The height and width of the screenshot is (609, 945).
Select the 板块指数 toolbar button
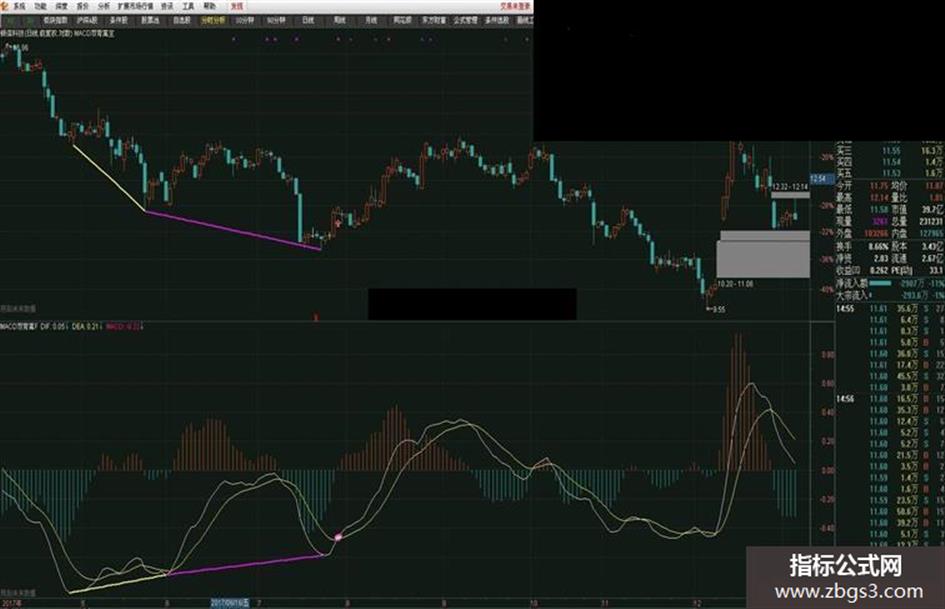pos(55,20)
